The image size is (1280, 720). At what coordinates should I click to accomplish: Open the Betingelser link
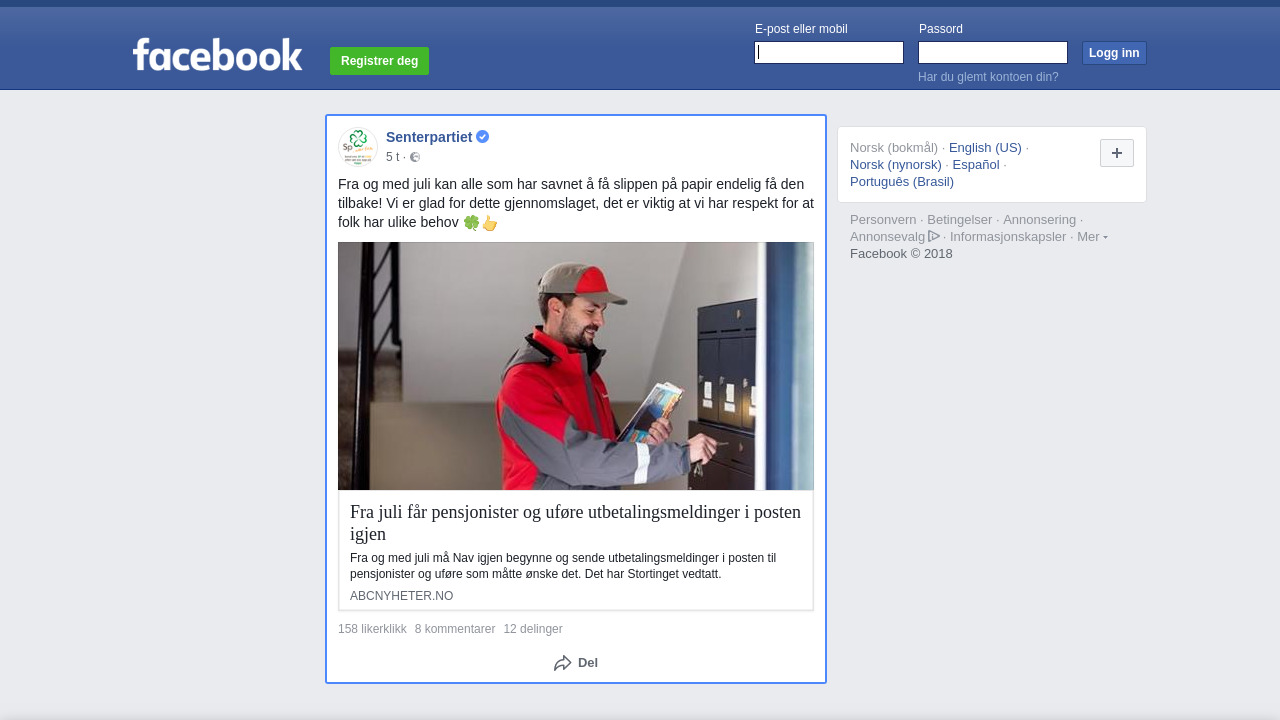[960, 220]
